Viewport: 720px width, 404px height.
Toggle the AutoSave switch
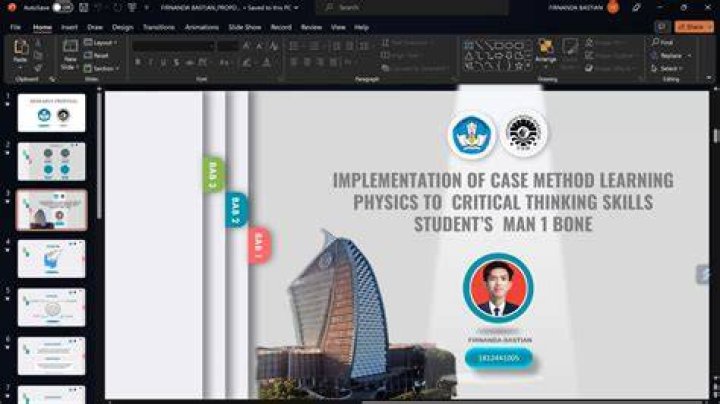(x=62, y=8)
